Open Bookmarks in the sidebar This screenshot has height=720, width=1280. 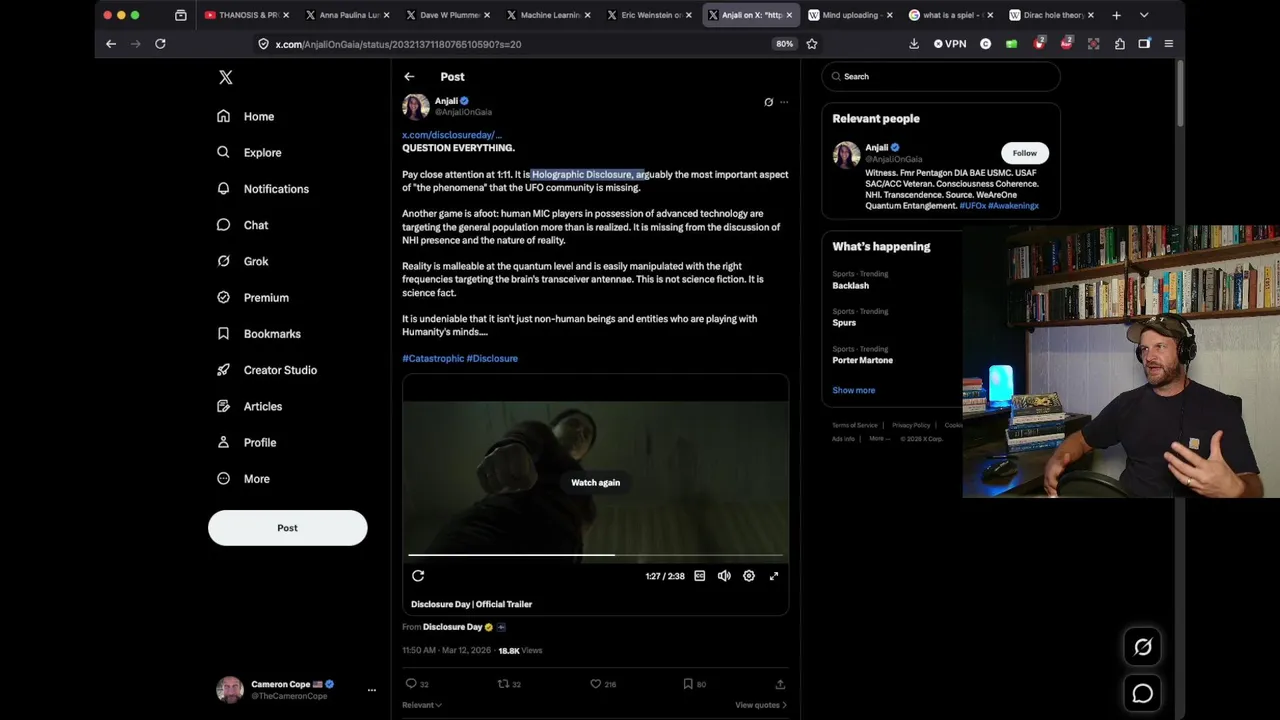(259, 334)
